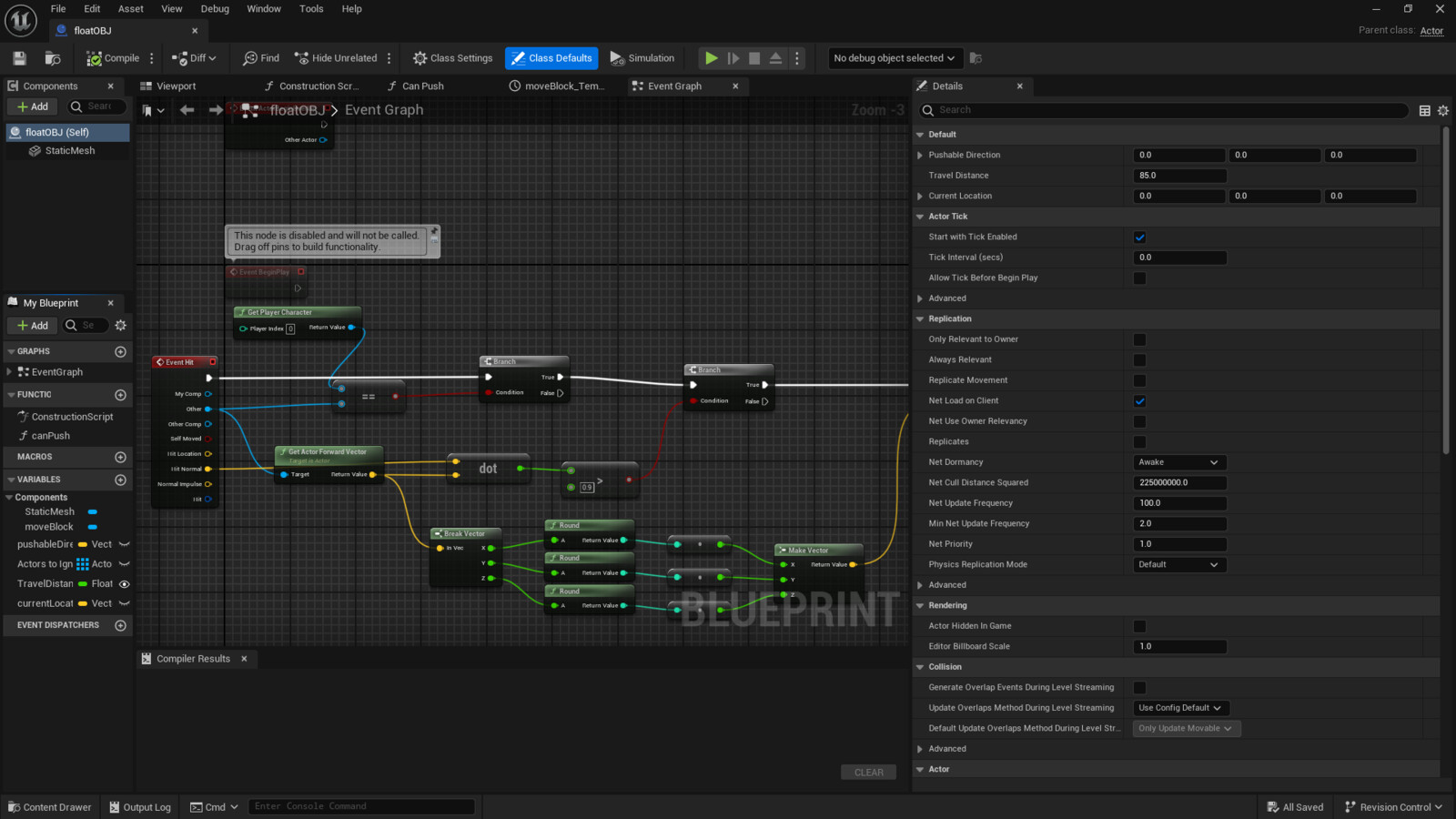Toggle Net Load on Client checkbox
The width and height of the screenshot is (1456, 819).
(x=1139, y=401)
